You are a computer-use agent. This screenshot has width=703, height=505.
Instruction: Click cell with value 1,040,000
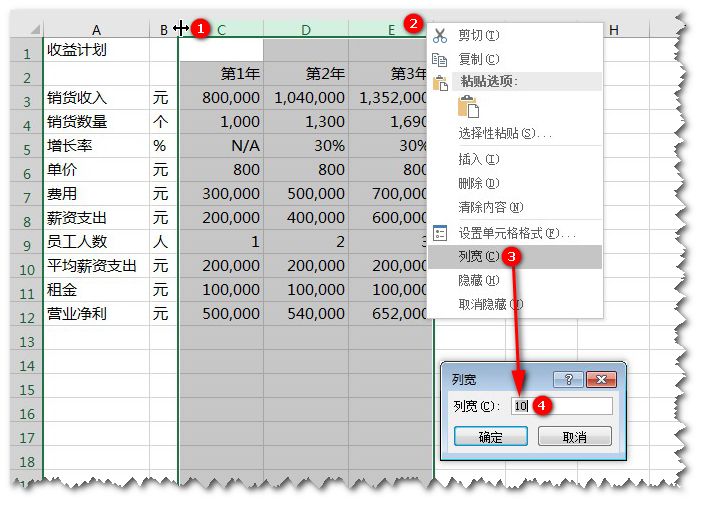[x=306, y=97]
